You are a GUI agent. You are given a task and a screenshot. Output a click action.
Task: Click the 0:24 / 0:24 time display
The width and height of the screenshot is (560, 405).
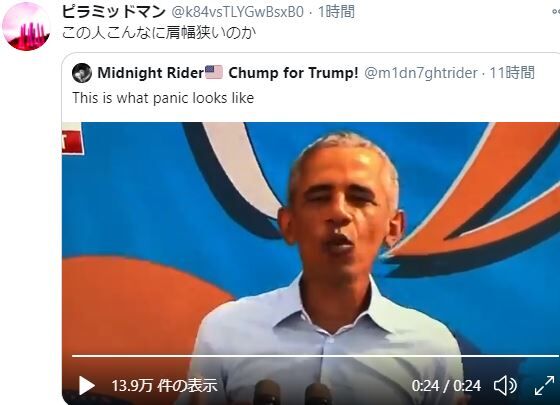pos(446,386)
